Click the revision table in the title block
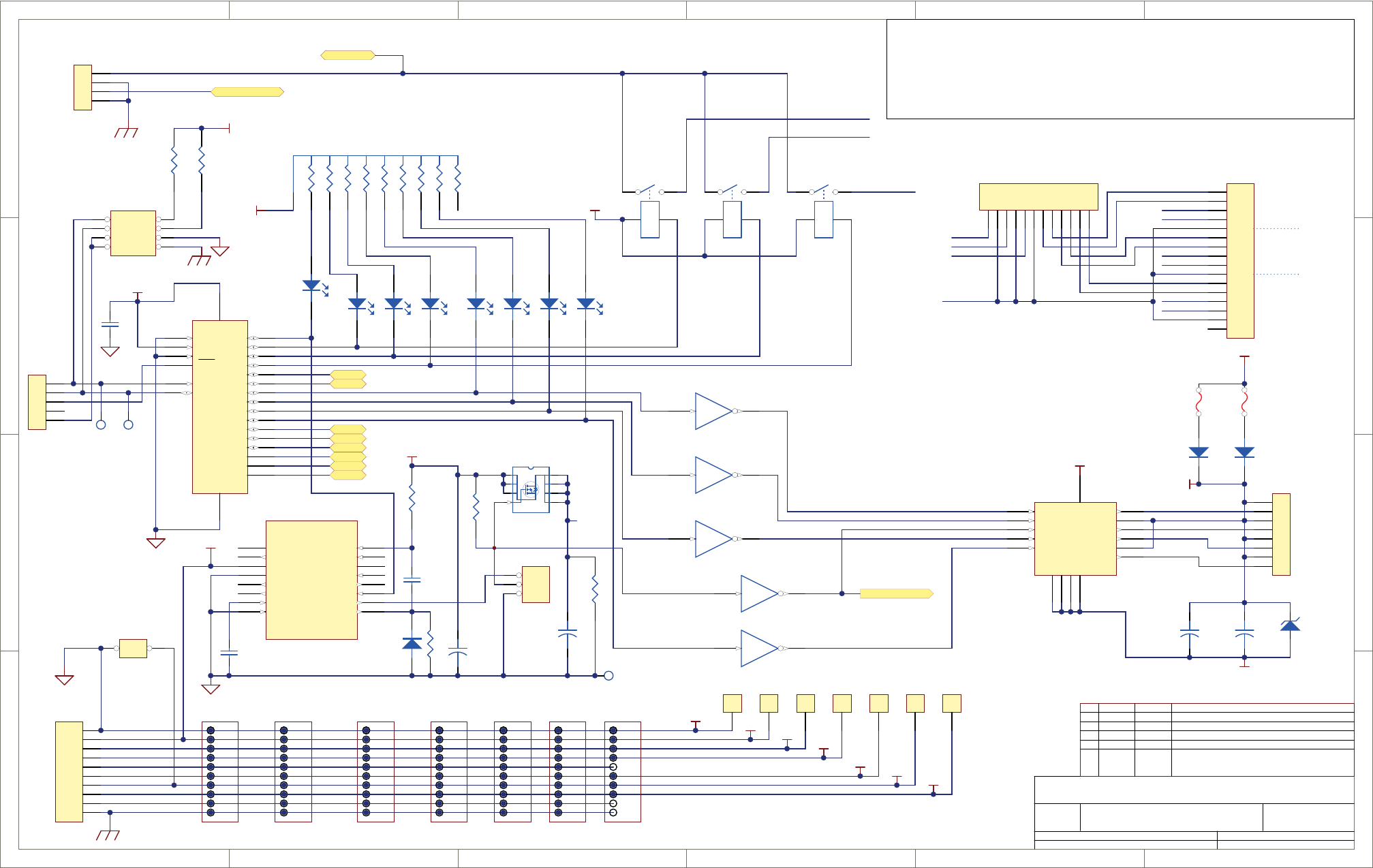1373x868 pixels. coord(1217,739)
